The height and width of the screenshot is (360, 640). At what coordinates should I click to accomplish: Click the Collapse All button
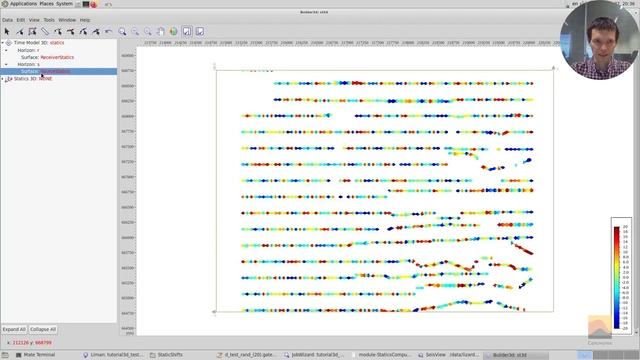point(43,329)
